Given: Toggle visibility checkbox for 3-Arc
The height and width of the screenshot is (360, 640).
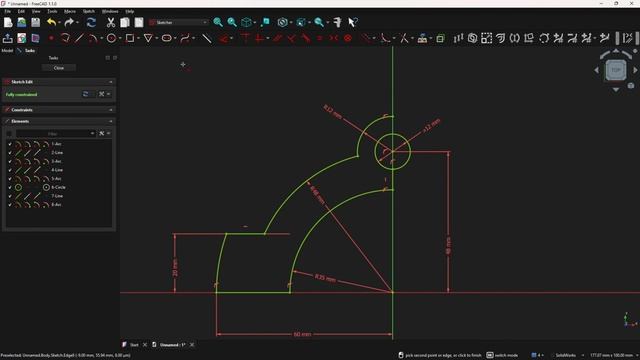Looking at the screenshot, I should pos(10,161).
